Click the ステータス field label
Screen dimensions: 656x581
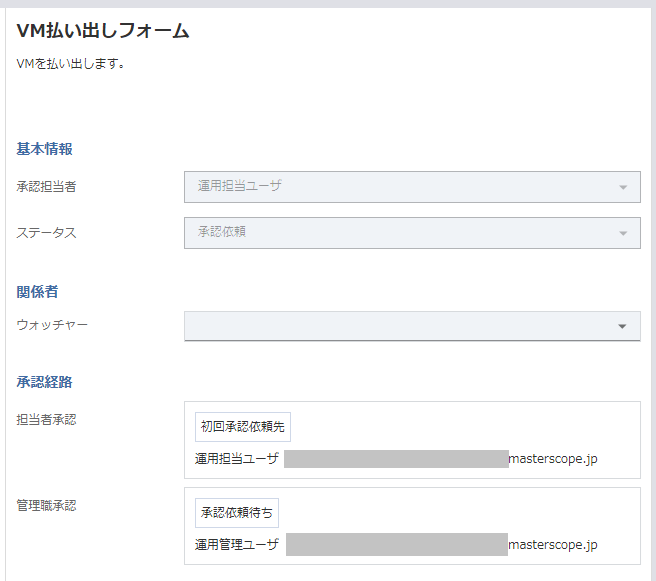46,233
